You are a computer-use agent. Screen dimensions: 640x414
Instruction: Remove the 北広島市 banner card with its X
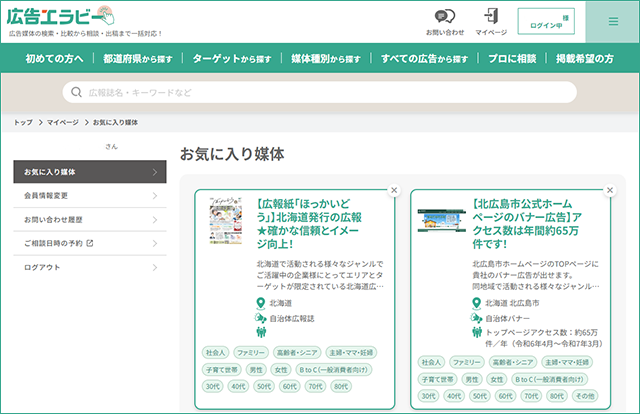point(610,190)
